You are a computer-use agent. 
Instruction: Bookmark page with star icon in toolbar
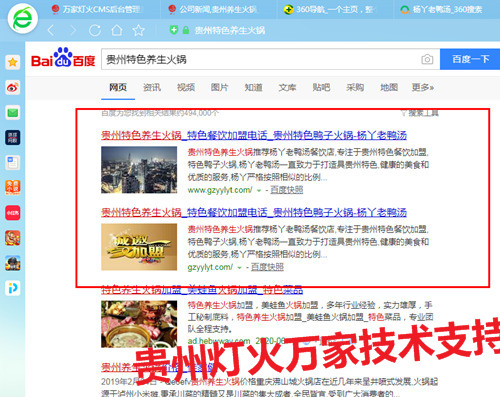[x=138, y=31]
